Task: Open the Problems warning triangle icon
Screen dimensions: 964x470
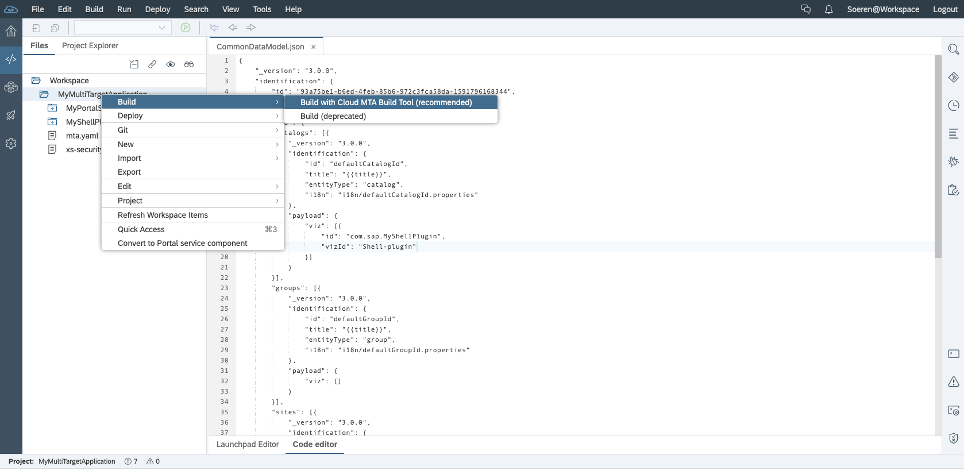Action: 953,382
